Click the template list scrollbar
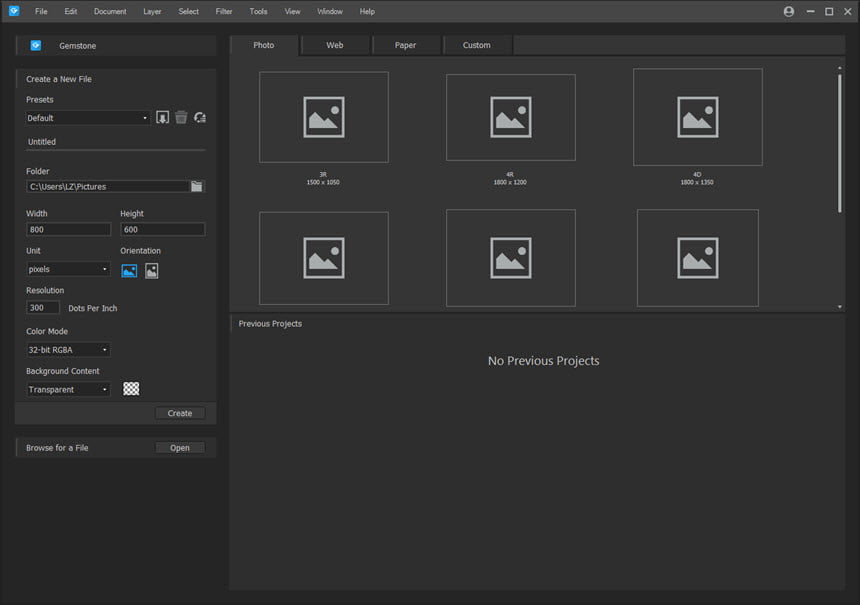The height and width of the screenshot is (605, 860). [839, 143]
